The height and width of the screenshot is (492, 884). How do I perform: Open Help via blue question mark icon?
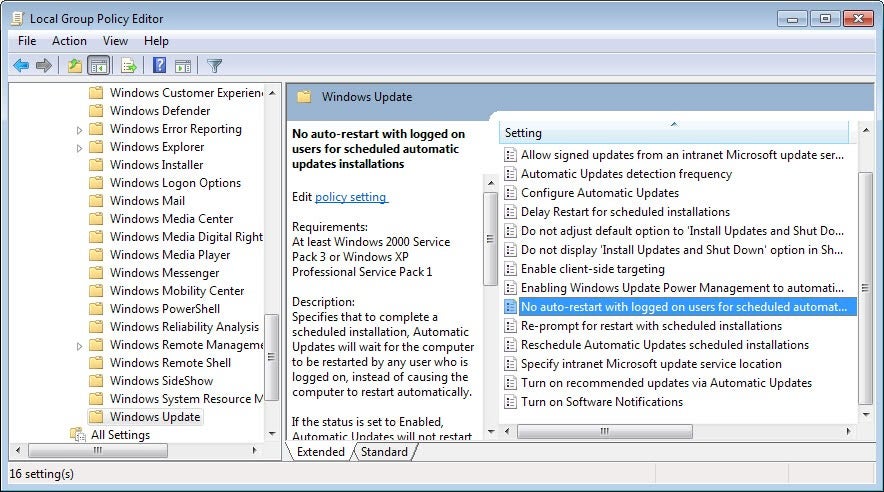coord(160,65)
